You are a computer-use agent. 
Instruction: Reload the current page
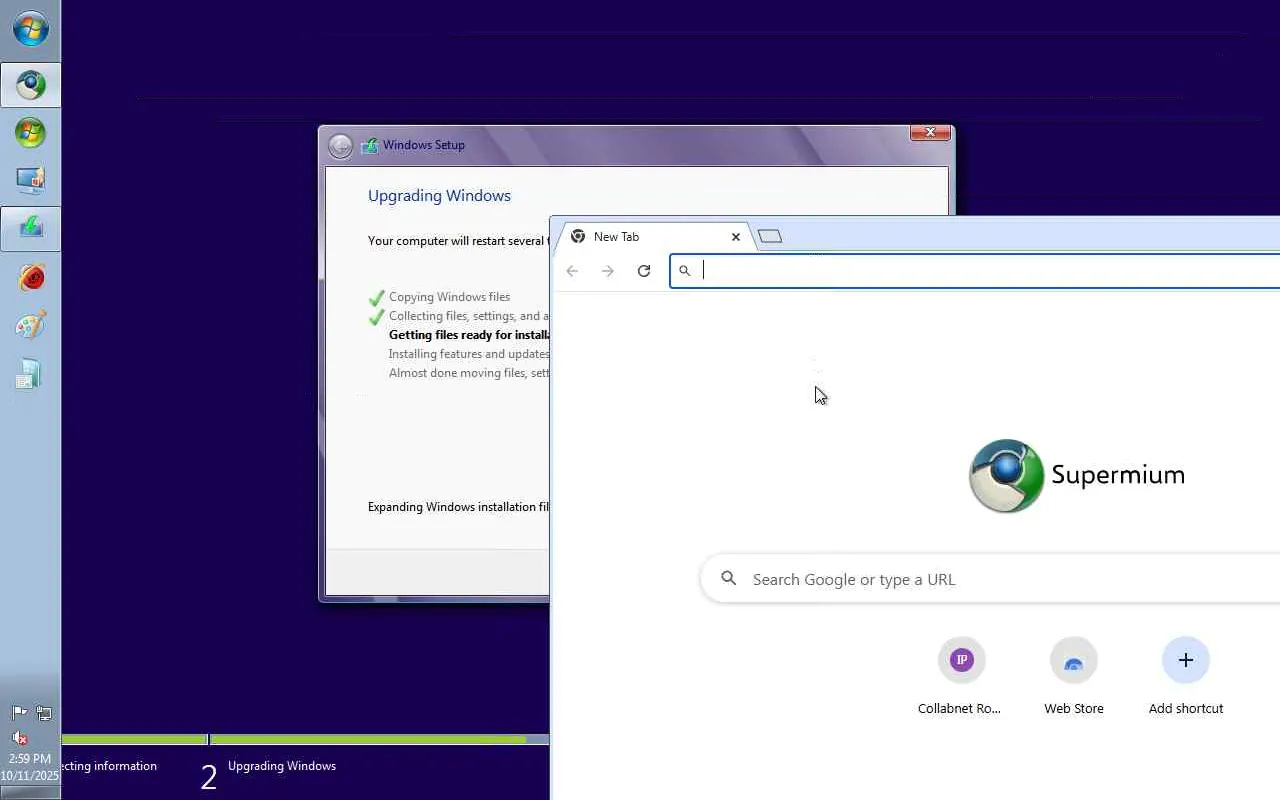(644, 271)
